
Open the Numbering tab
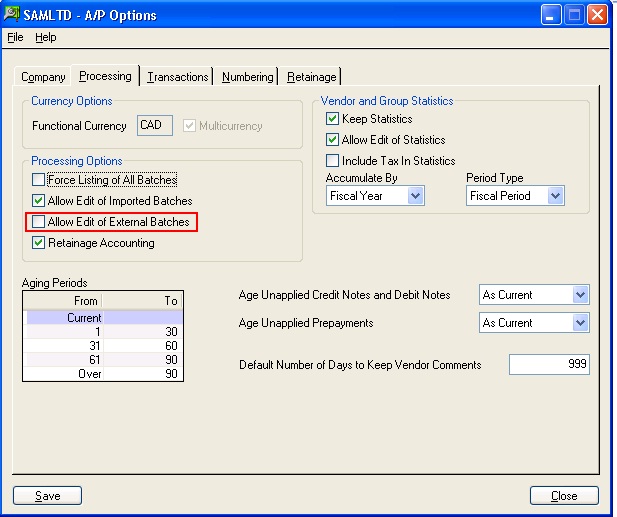pyautogui.click(x=247, y=77)
